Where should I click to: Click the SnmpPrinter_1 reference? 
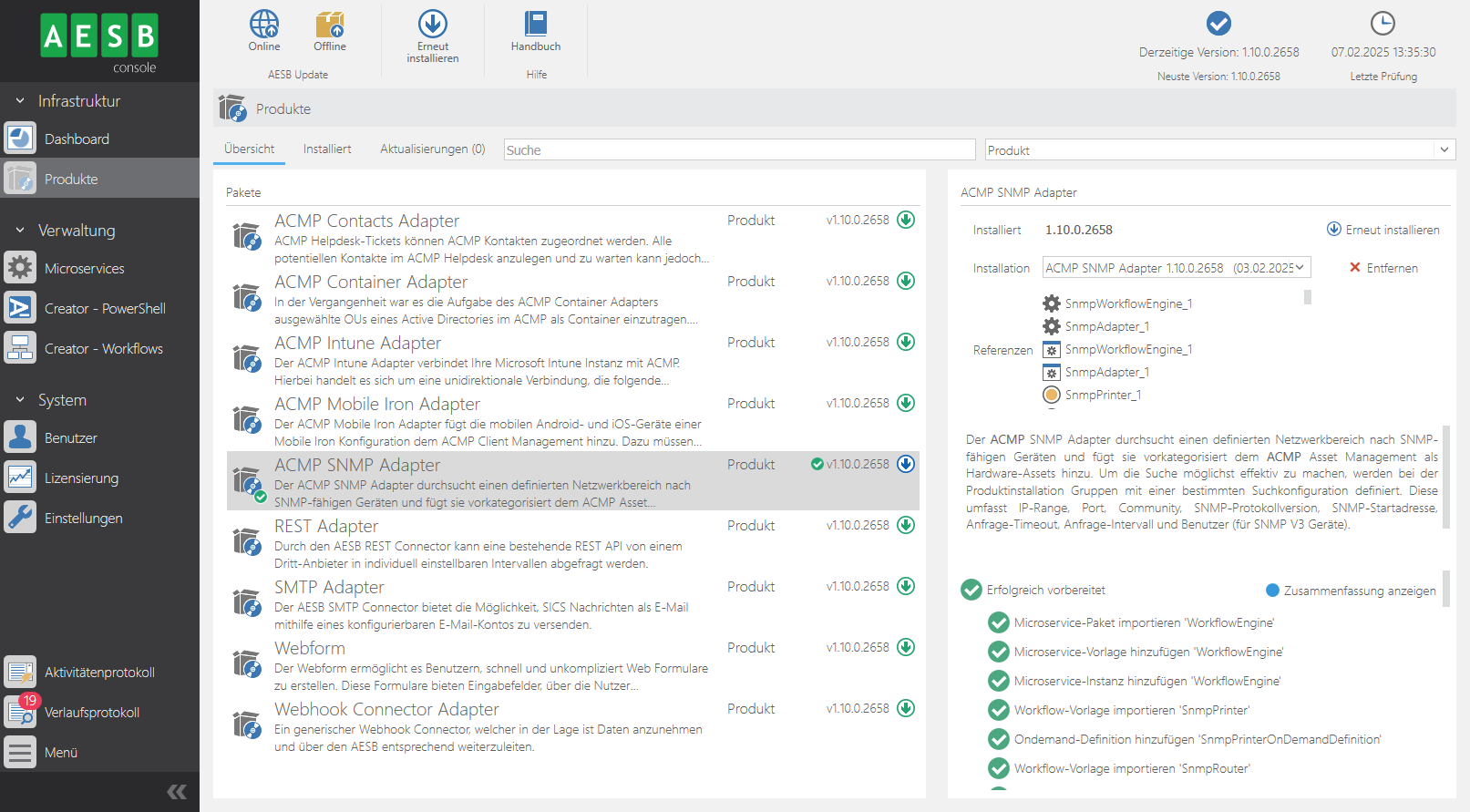coord(1092,395)
